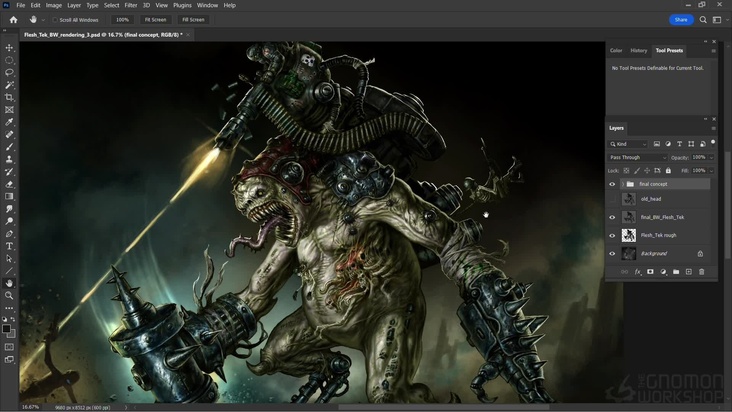This screenshot has width=732, height=412.
Task: Filter for pixel layers
Action: coord(656,144)
